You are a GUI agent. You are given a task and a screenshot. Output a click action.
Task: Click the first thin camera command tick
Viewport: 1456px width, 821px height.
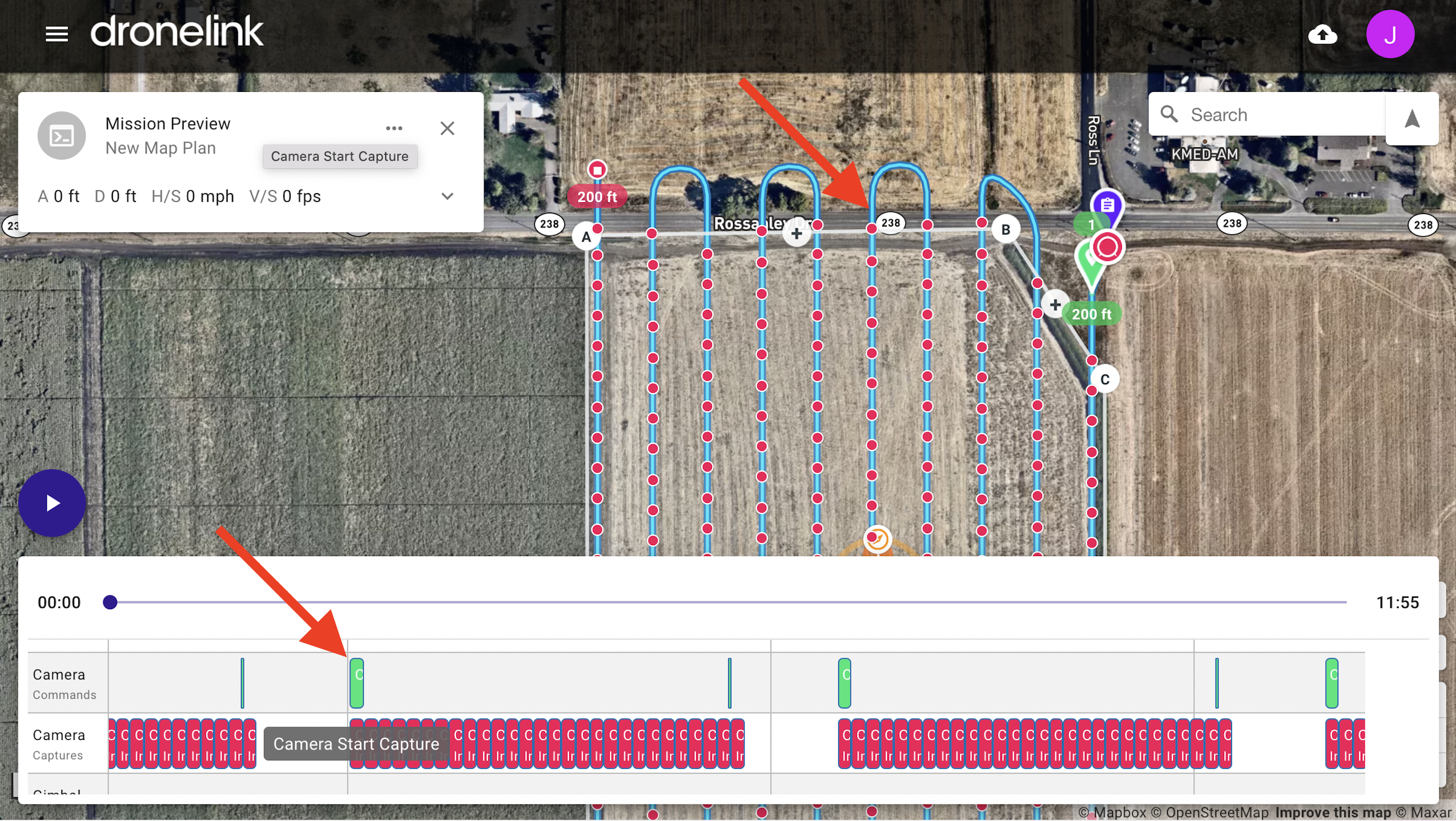tap(243, 683)
